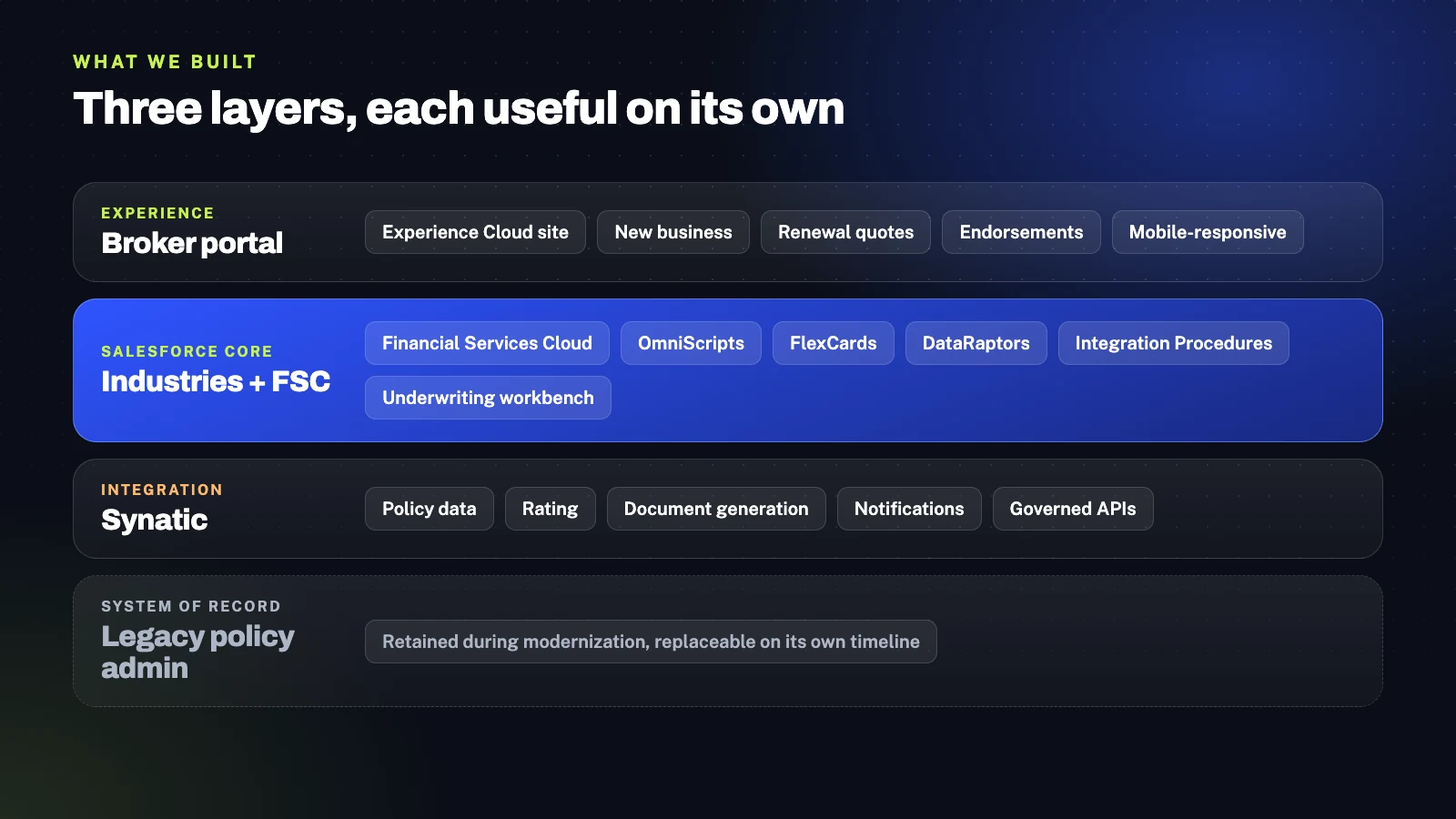Screen dimensions: 1456x819
Task: Select the 'Synatic' heading
Action: 155,520
